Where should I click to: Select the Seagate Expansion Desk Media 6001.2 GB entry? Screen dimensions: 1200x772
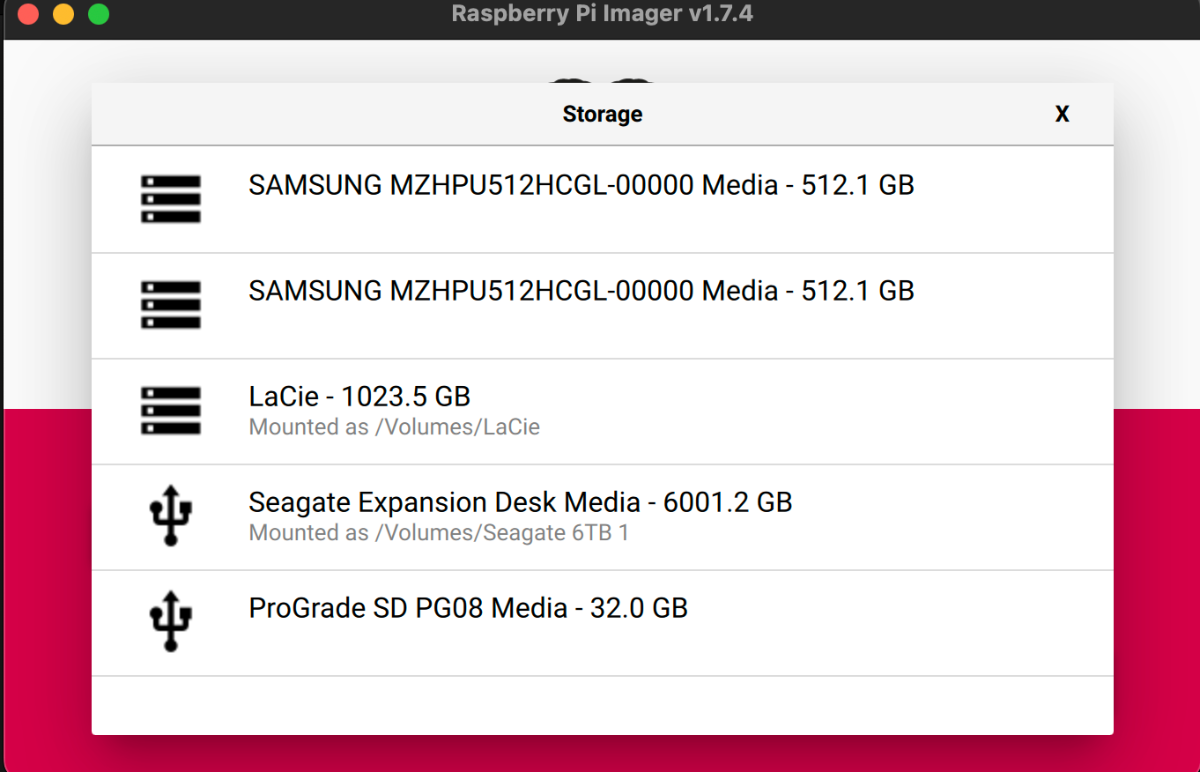pyautogui.click(x=602, y=517)
